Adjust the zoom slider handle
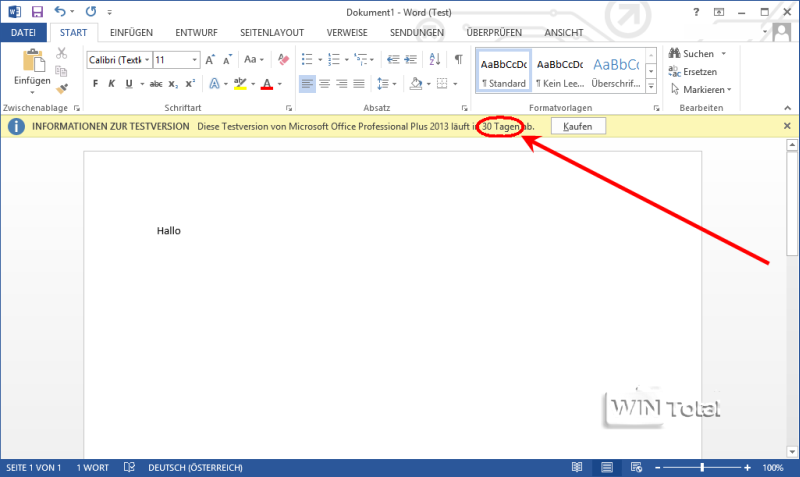Image resolution: width=800 pixels, height=477 pixels. [703, 467]
